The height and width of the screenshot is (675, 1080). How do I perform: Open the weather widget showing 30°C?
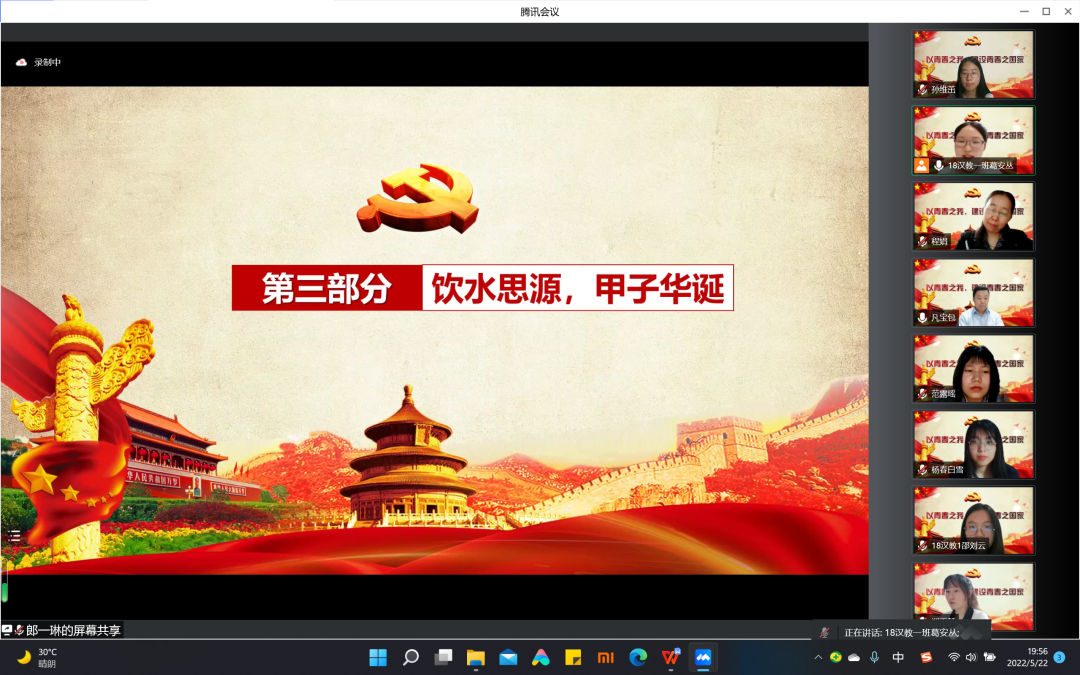(x=37, y=658)
